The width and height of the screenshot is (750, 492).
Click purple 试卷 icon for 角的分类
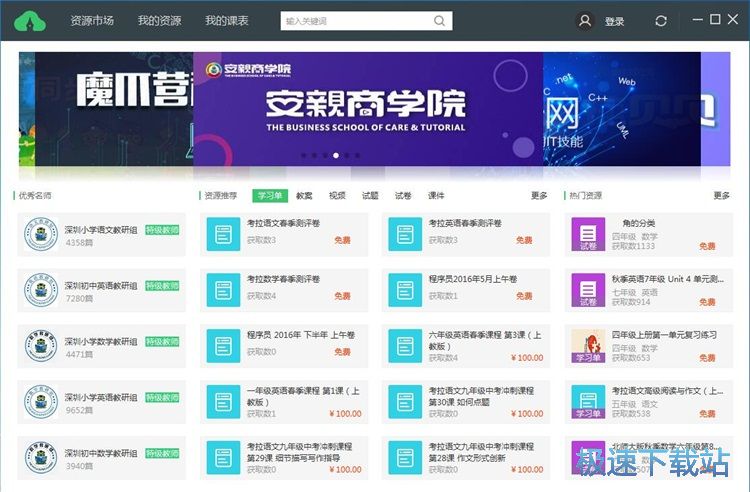[x=588, y=234]
